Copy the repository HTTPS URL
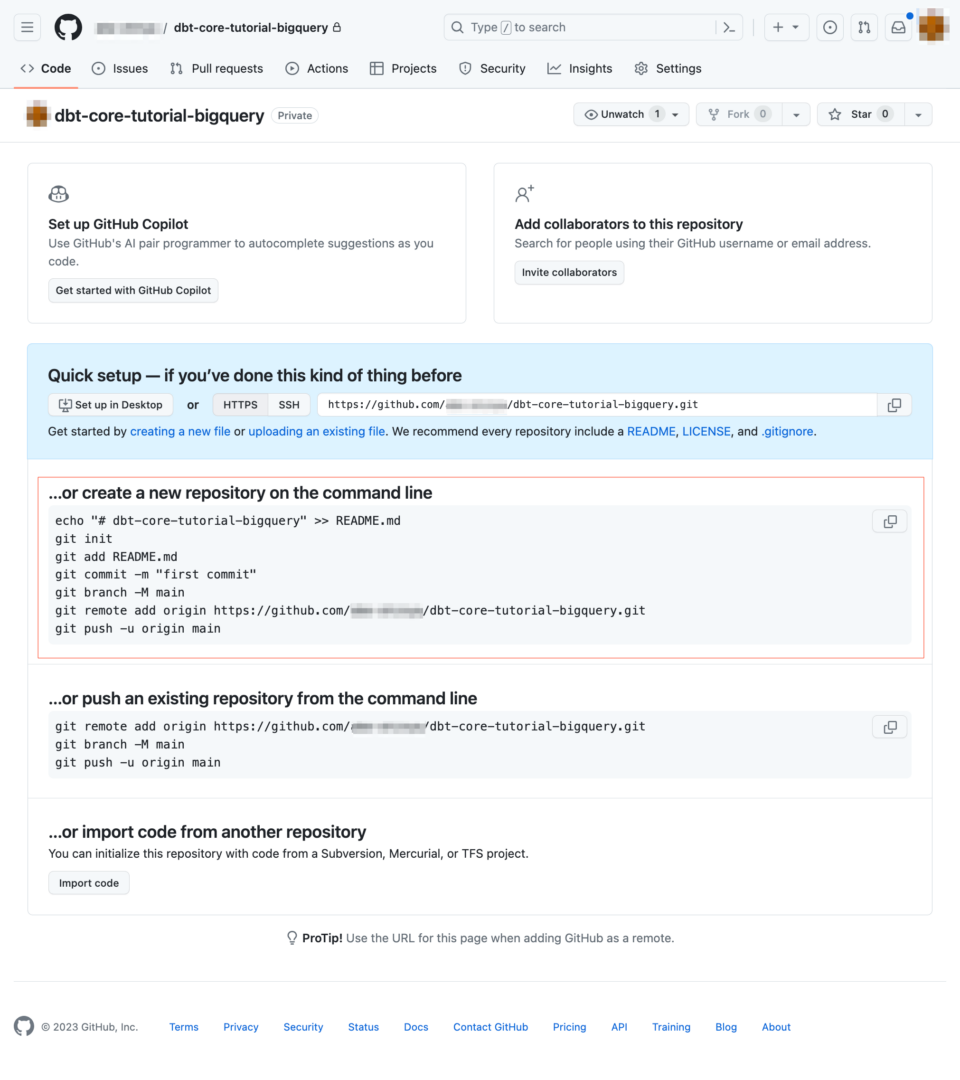 tap(894, 404)
